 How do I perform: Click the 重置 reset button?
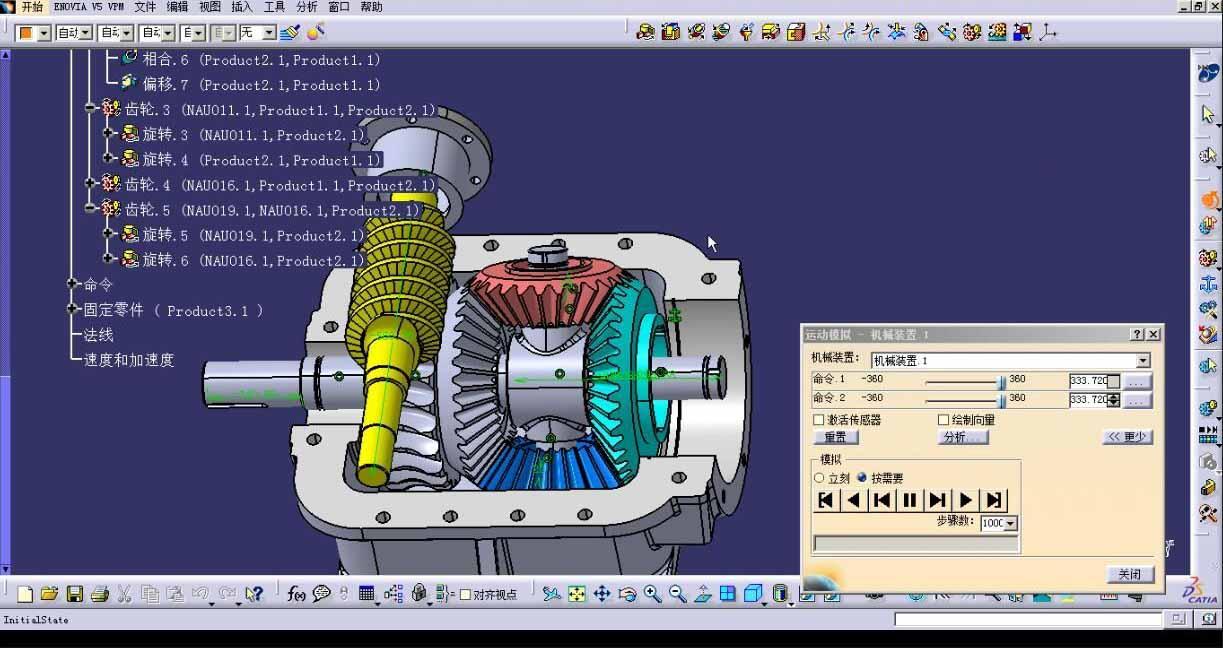point(835,437)
